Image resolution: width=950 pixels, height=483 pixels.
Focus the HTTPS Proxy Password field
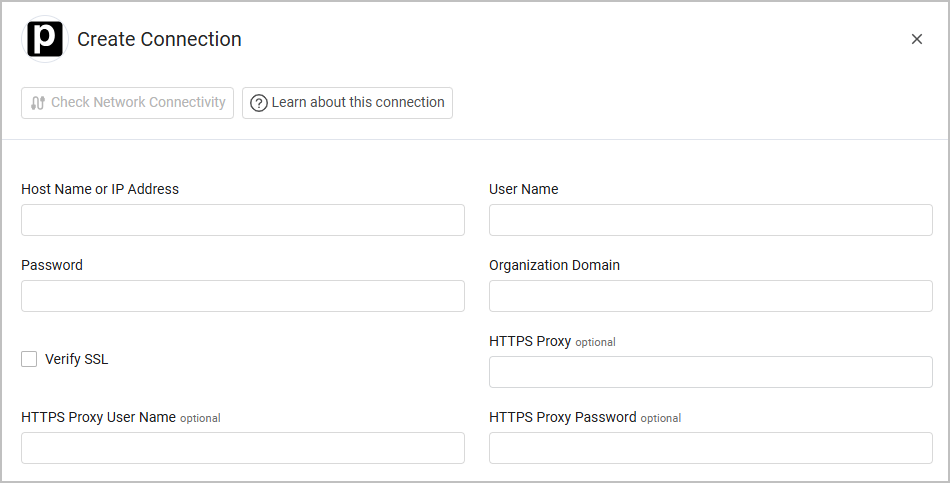[710, 448]
